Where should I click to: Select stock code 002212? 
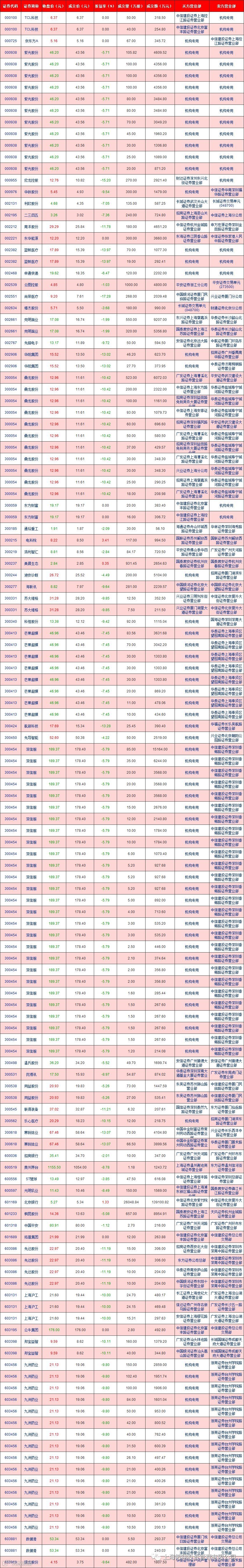[x=10, y=226]
